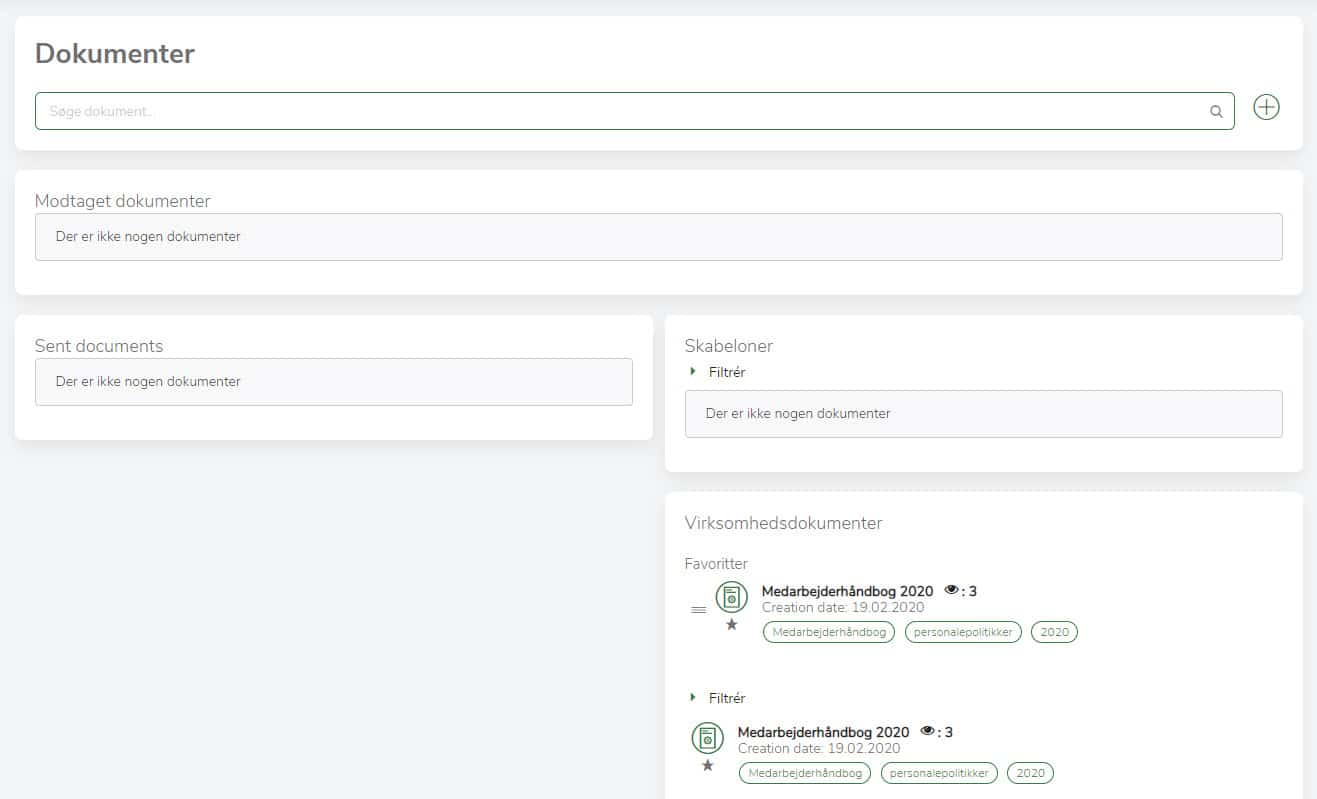Image resolution: width=1317 pixels, height=799 pixels.
Task: Click the drag handle of favorite Medarbejderhåndbog
Action: click(699, 610)
